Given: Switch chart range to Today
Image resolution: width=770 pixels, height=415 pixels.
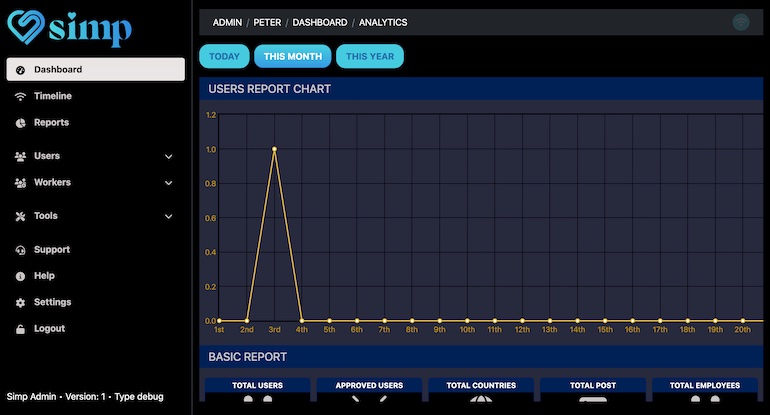Looking at the screenshot, I should coord(224,56).
